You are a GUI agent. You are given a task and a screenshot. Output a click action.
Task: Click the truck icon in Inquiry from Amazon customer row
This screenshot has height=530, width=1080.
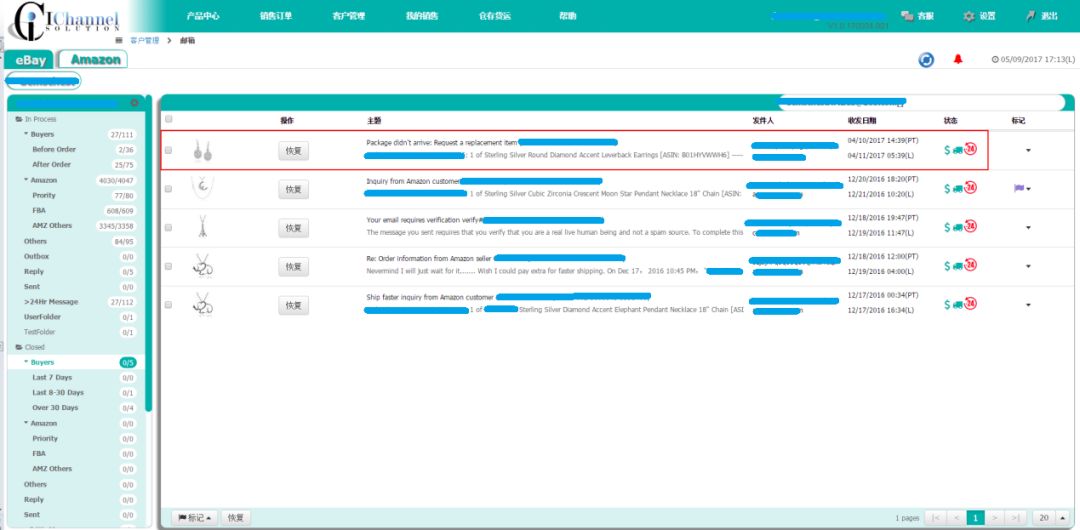[958, 188]
